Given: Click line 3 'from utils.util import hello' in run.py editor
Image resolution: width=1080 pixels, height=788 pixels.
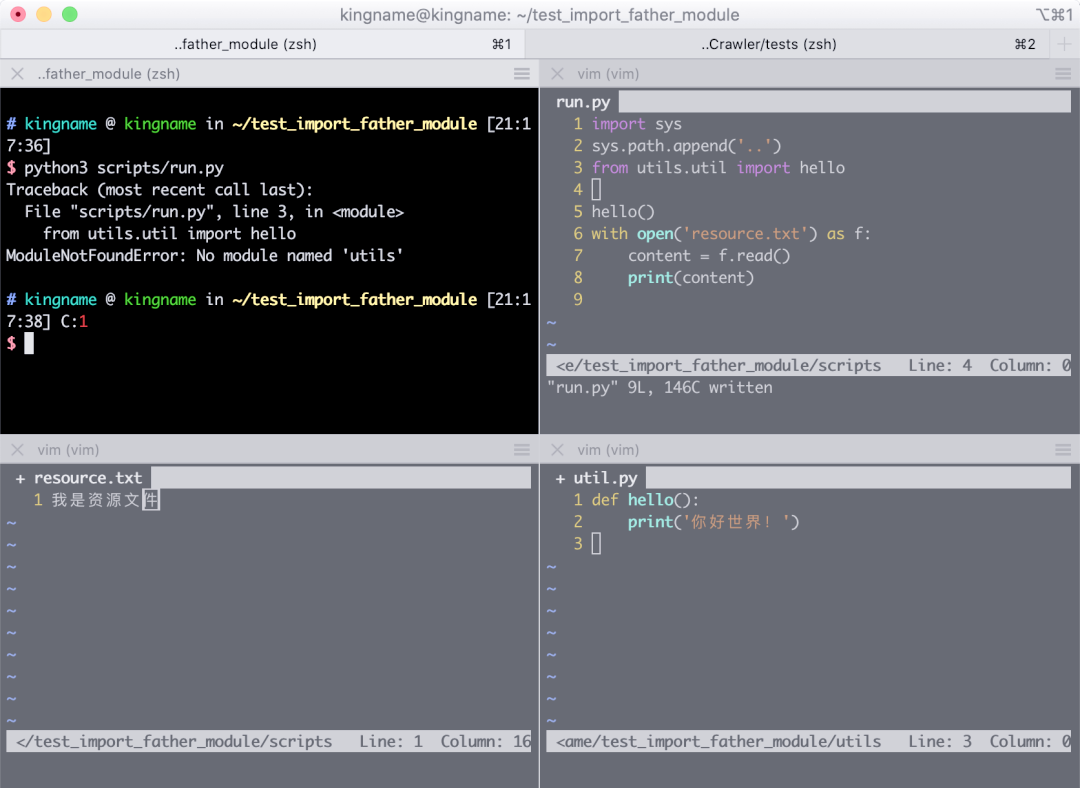Looking at the screenshot, I should click(718, 168).
